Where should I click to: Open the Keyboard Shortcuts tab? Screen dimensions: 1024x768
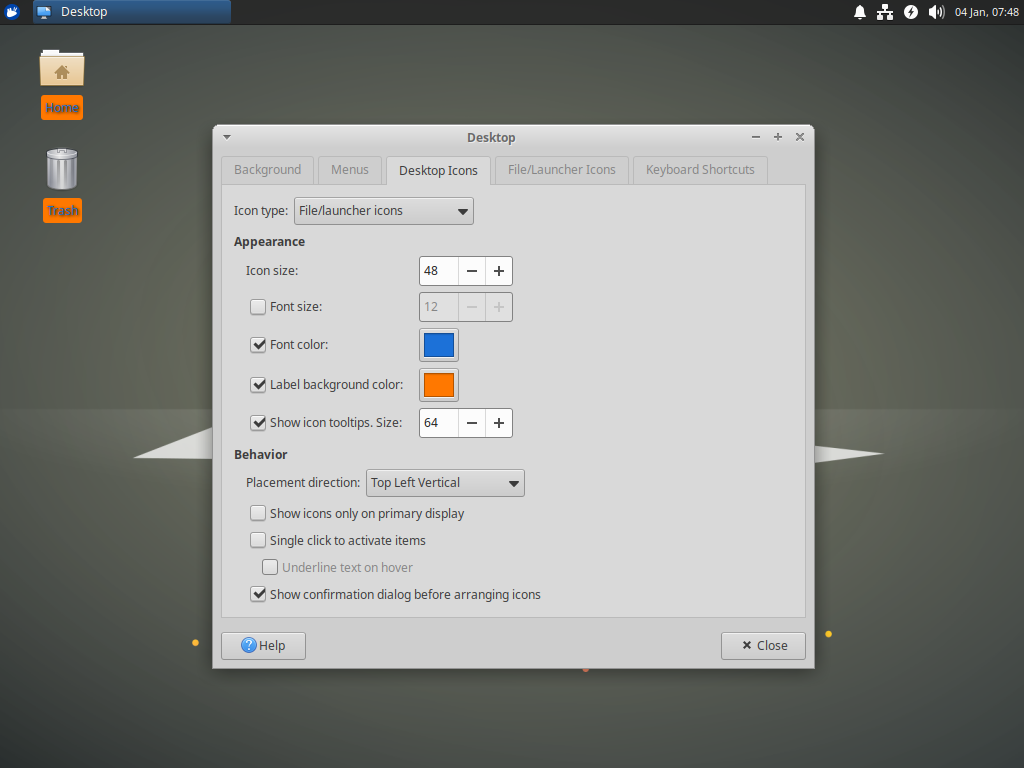tap(699, 169)
